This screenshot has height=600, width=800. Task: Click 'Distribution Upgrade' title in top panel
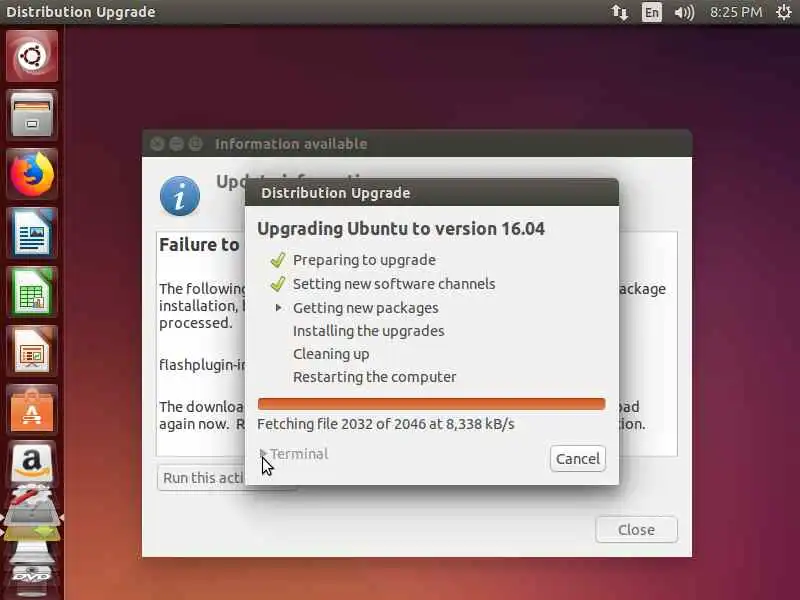point(81,12)
